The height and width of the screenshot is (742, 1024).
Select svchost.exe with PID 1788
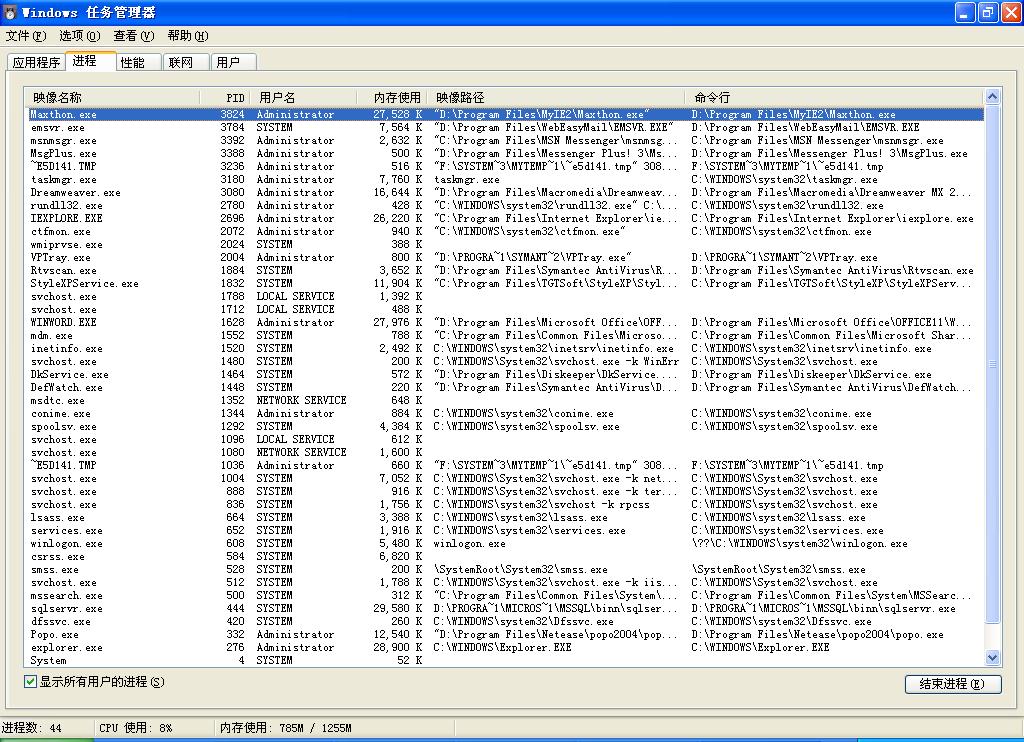[x=506, y=297]
